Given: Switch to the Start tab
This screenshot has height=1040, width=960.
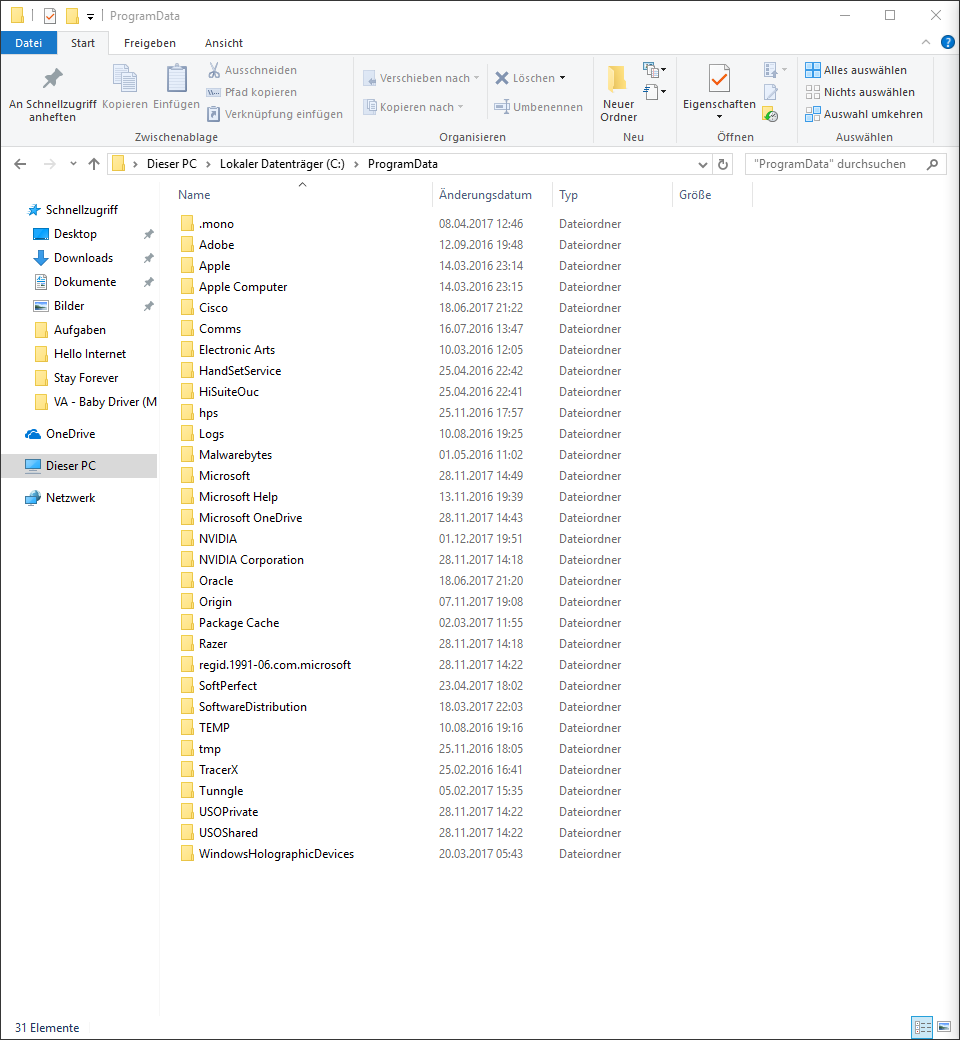Looking at the screenshot, I should [83, 42].
